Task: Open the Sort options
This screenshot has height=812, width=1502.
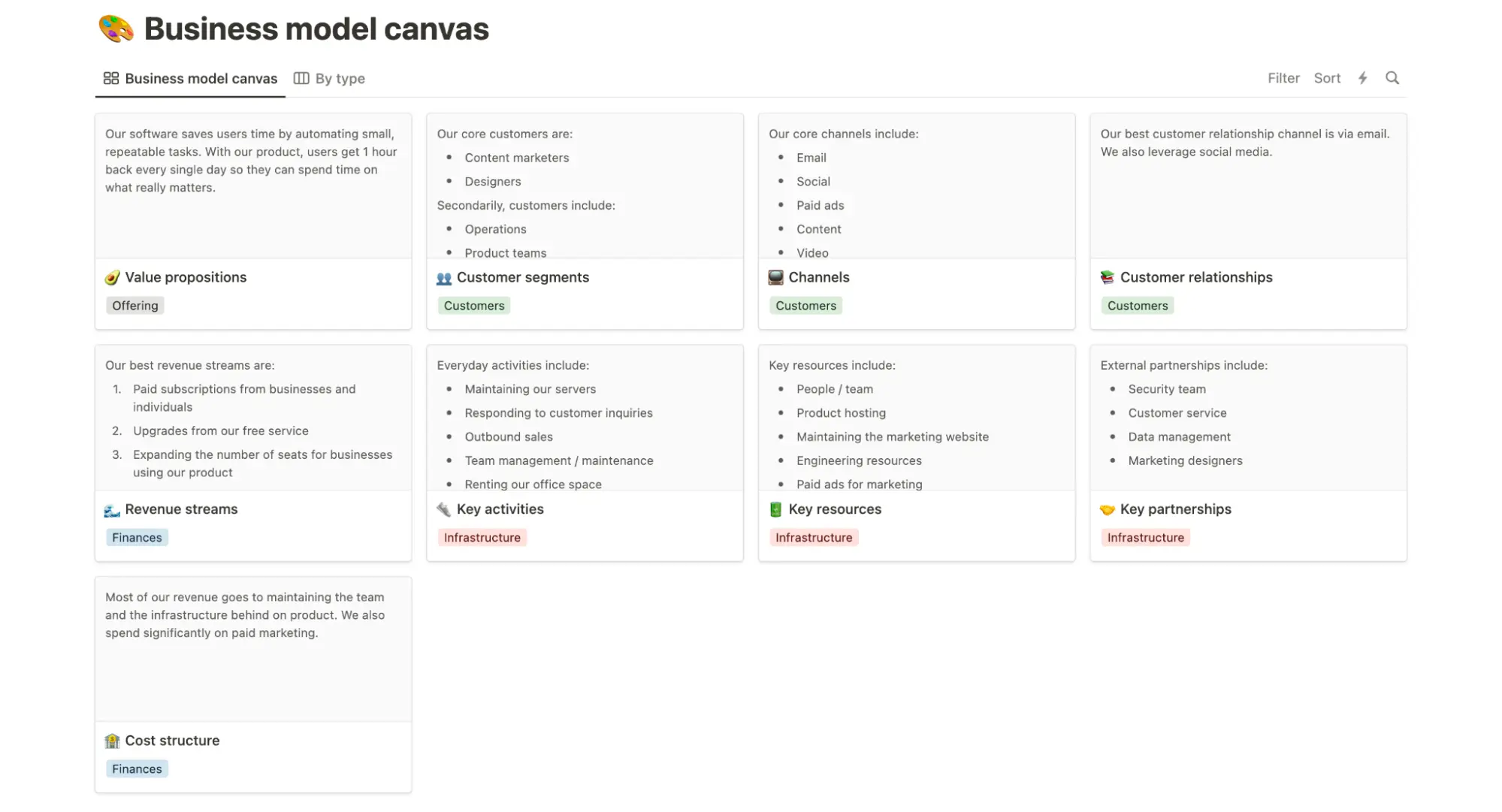Action: click(x=1327, y=77)
